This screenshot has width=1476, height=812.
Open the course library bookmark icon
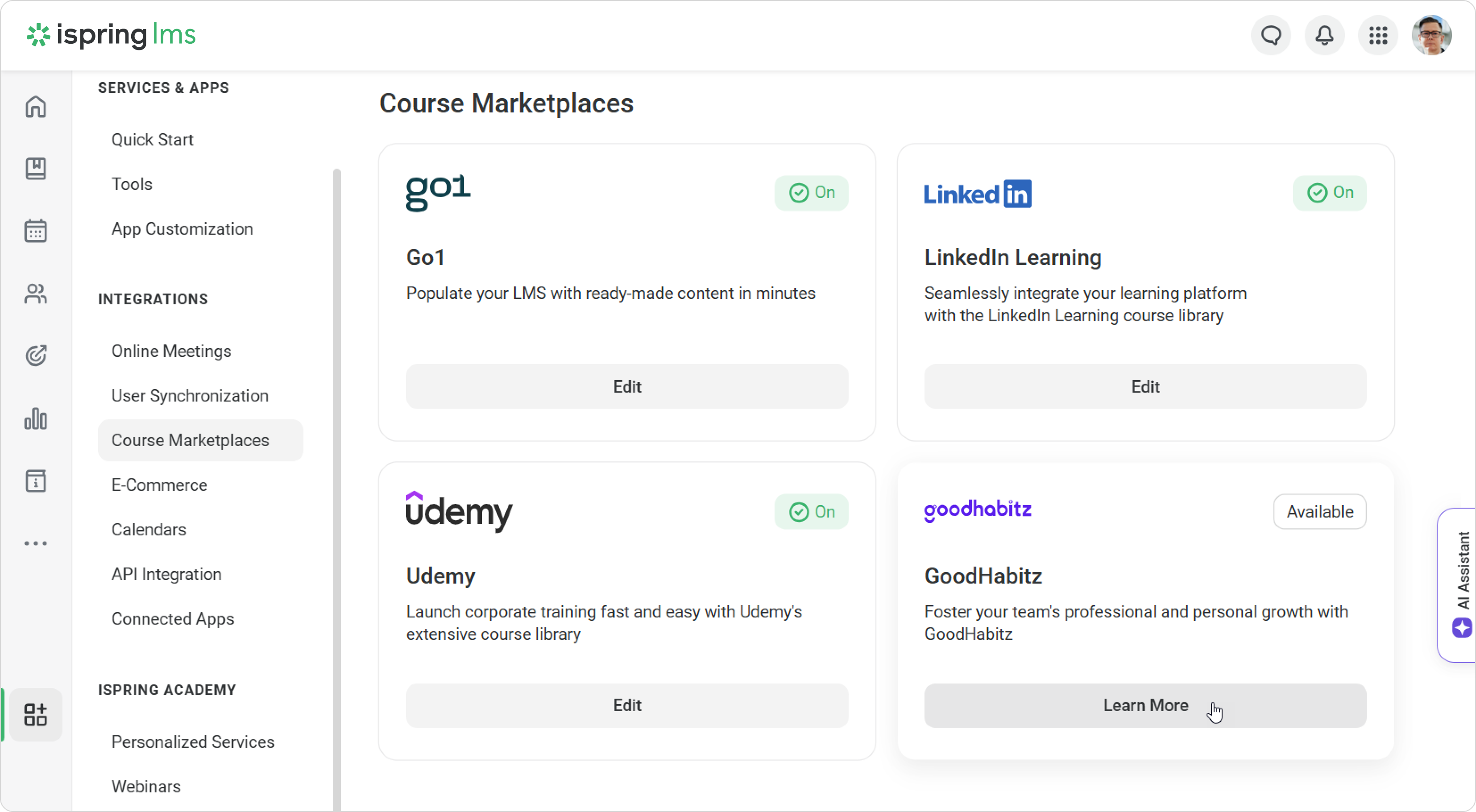click(36, 169)
